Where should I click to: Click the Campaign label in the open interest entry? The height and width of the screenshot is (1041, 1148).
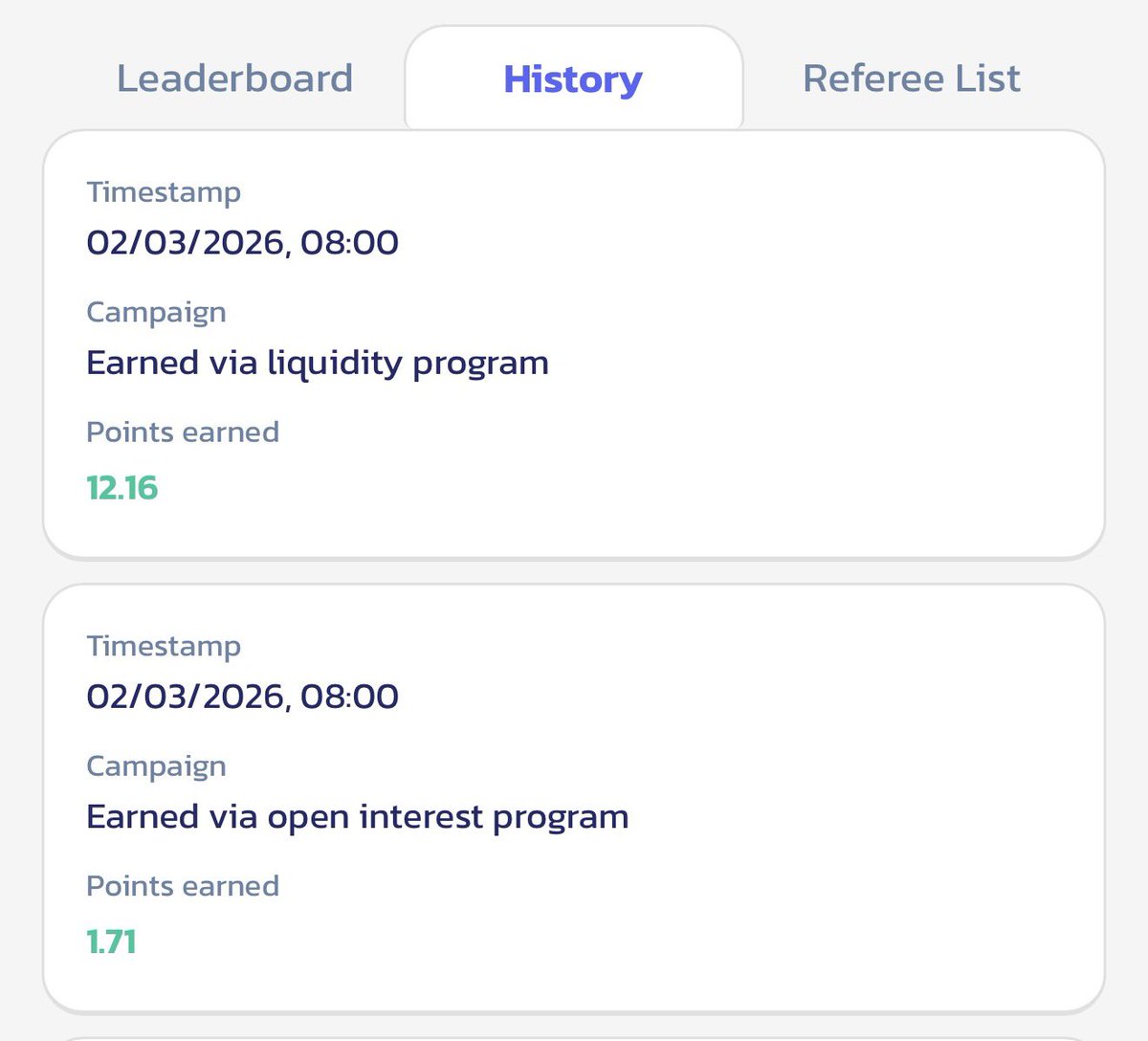click(156, 766)
